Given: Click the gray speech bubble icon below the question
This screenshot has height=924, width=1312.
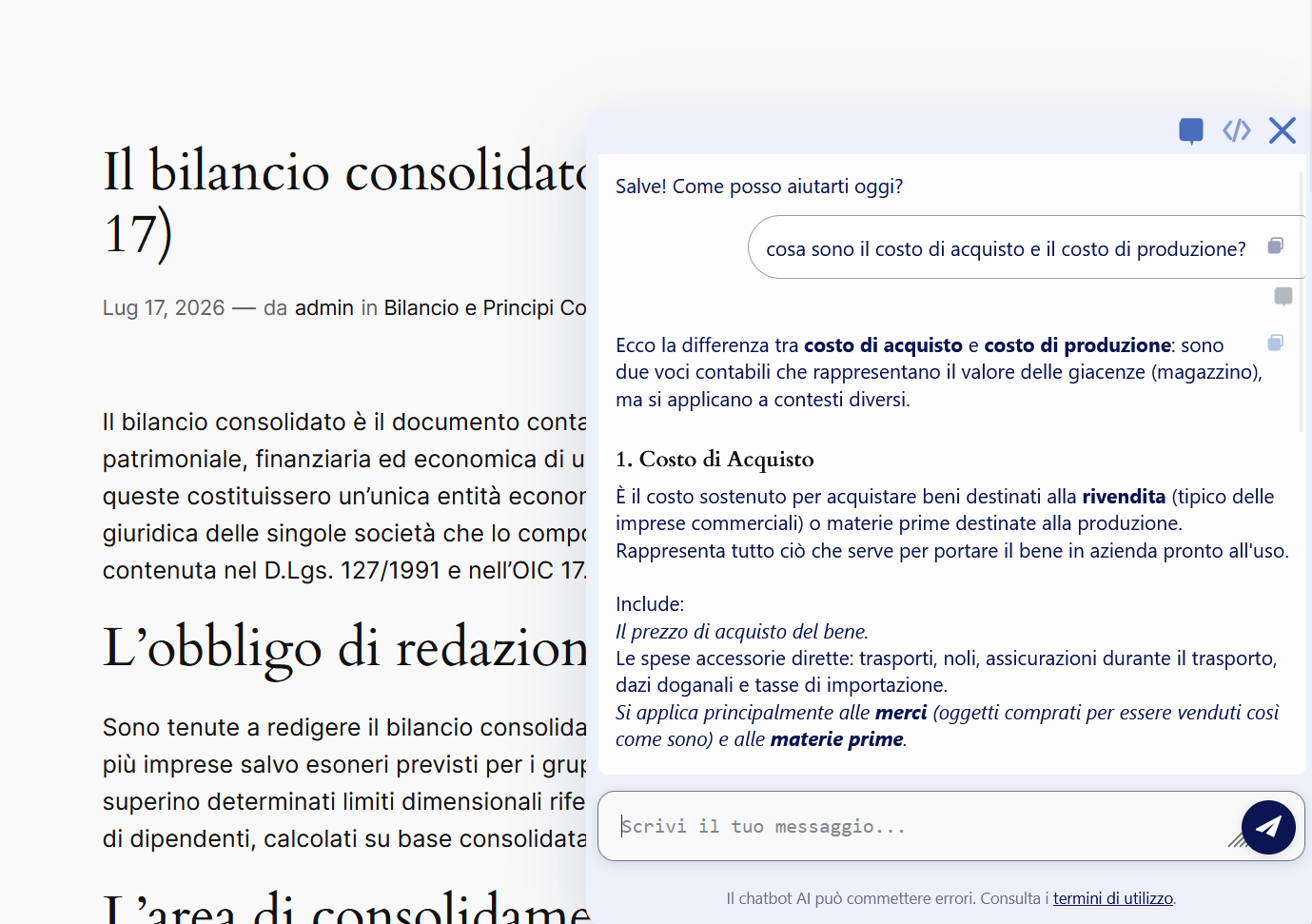Looking at the screenshot, I should (x=1283, y=297).
